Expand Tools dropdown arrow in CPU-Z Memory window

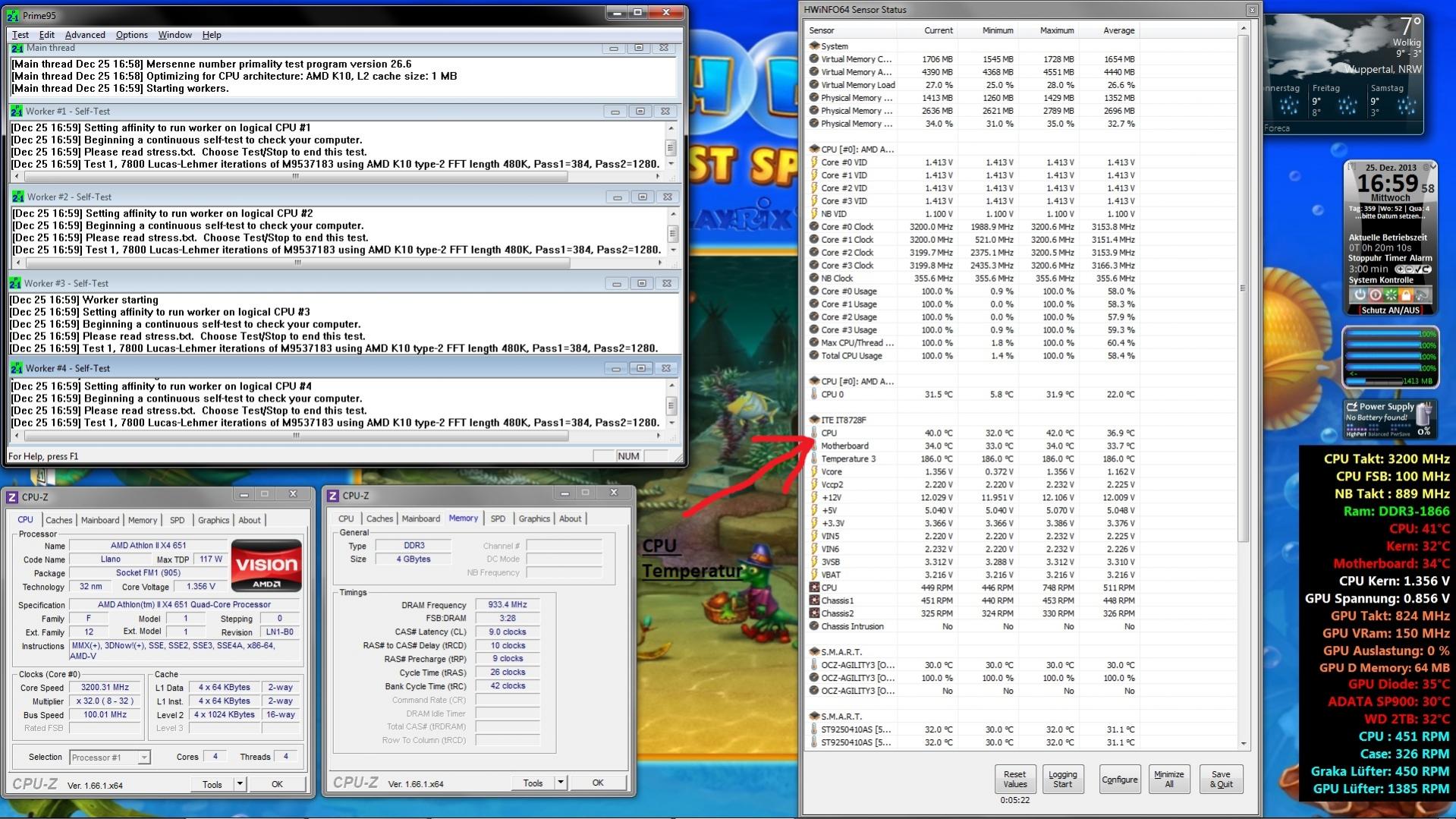[561, 783]
